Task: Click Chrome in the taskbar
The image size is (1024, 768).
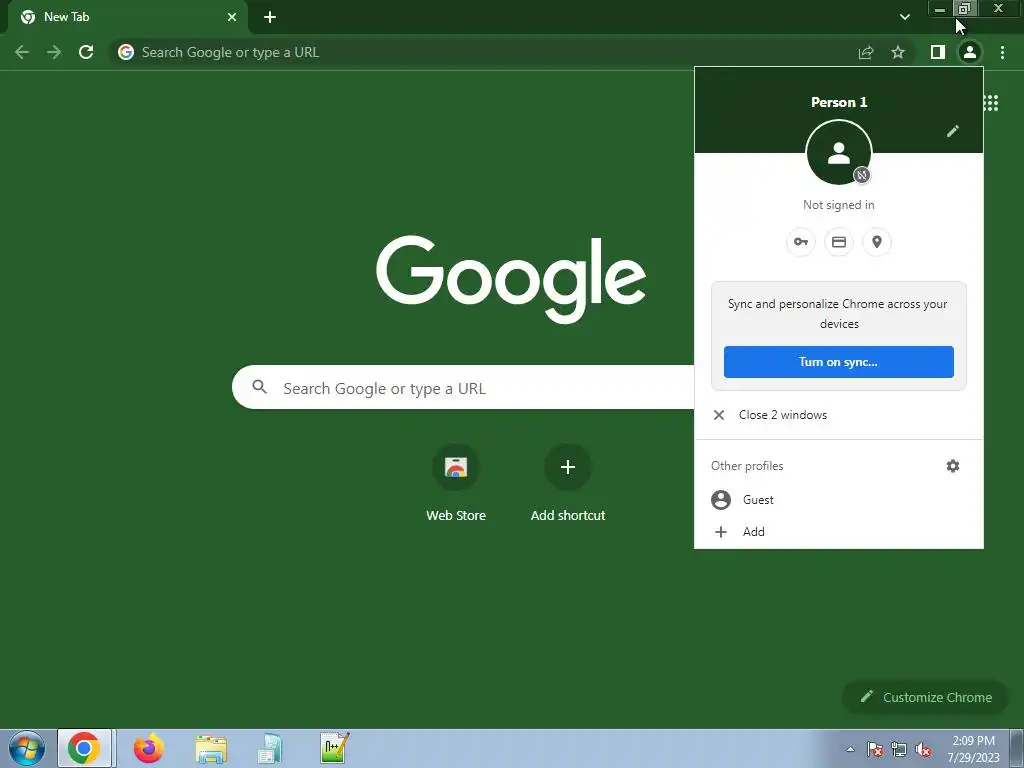Action: 84,748
